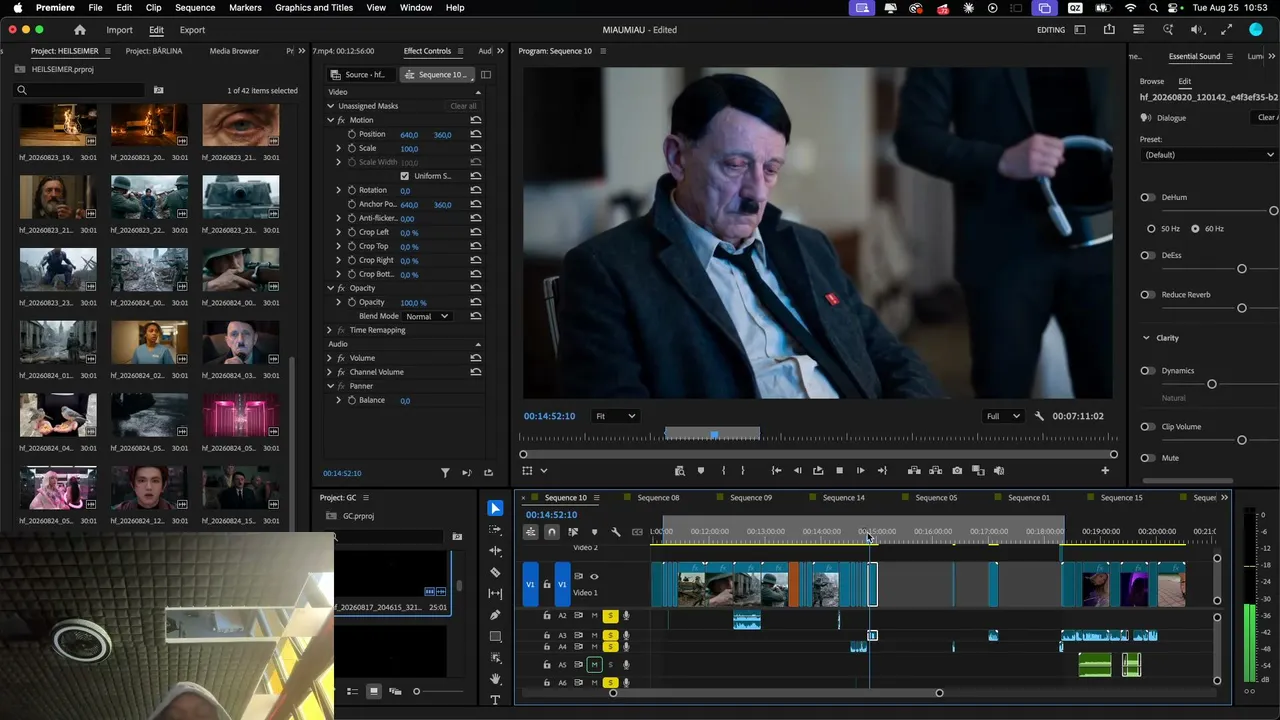Open the Preset (Default) dropdown
This screenshot has height=720, width=1280.
coord(1209,155)
